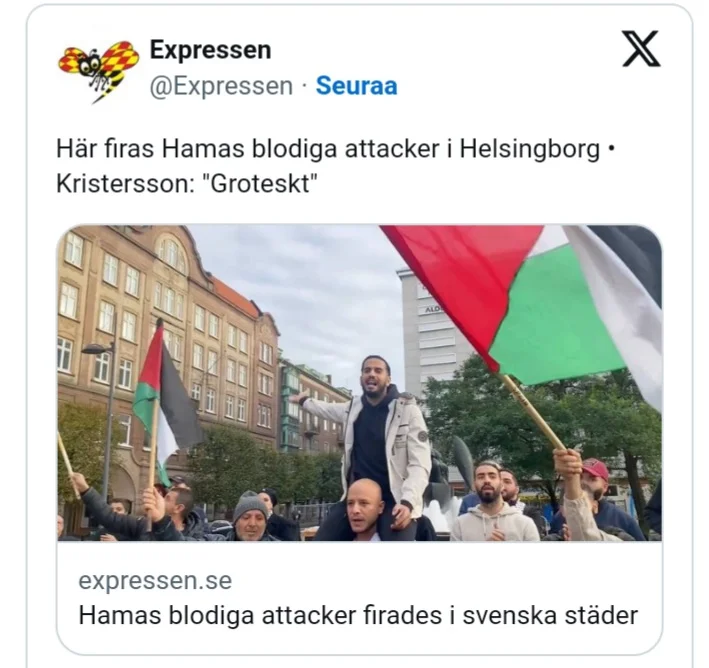Follow Expressen via the Seuraa link
This screenshot has width=709, height=668.
356,85
